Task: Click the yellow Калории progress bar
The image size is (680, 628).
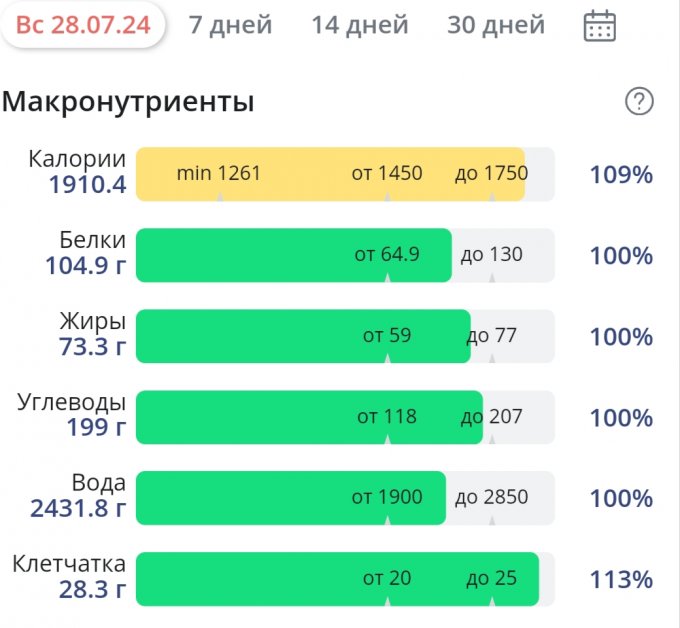Action: pyautogui.click(x=330, y=174)
